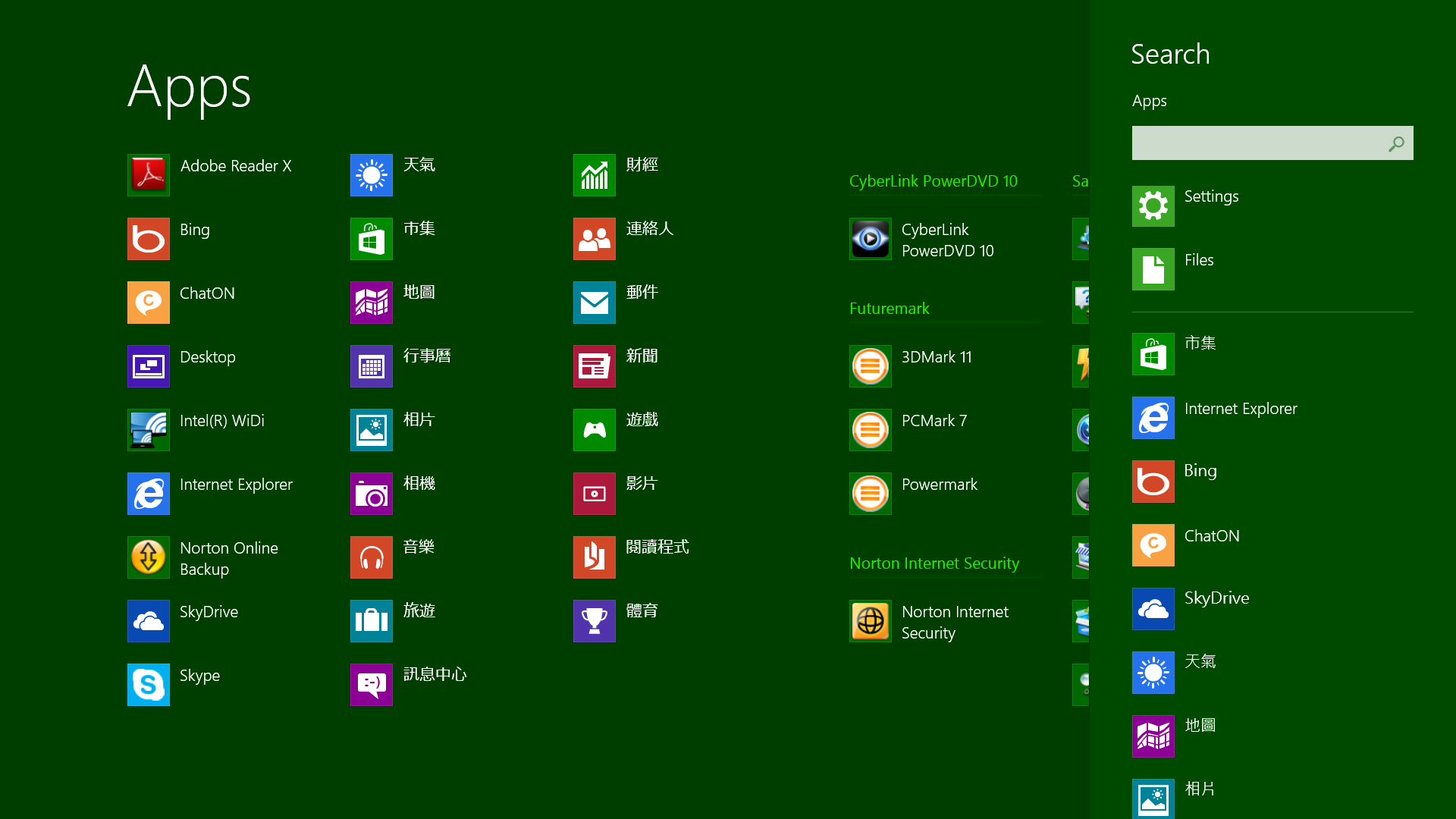Launch 訊息中心 messaging app

371,685
